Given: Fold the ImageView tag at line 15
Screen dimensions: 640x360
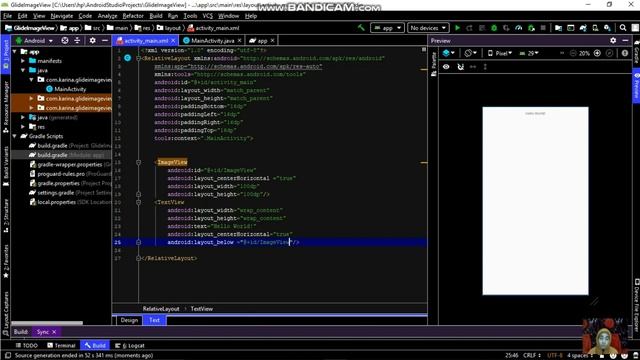Looking at the screenshot, I should pos(138,162).
